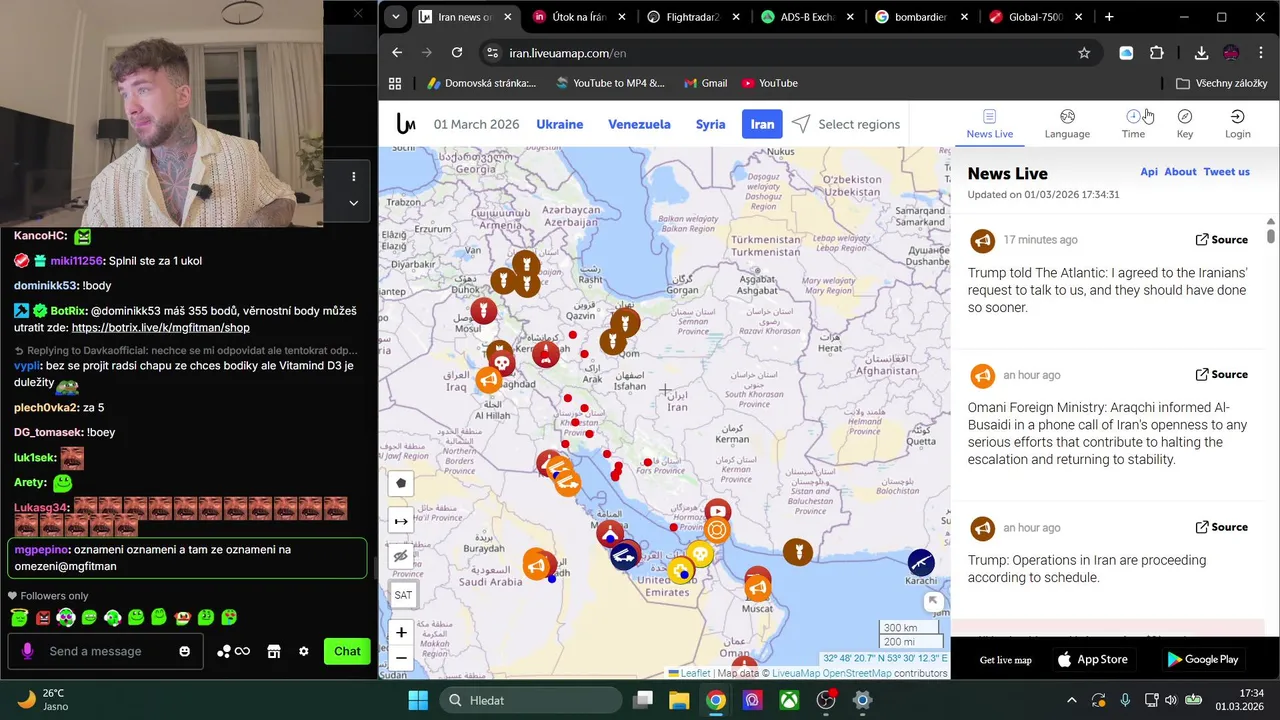Click the navy rocket launcher marker
This screenshot has height=720, width=1280.
625,556
